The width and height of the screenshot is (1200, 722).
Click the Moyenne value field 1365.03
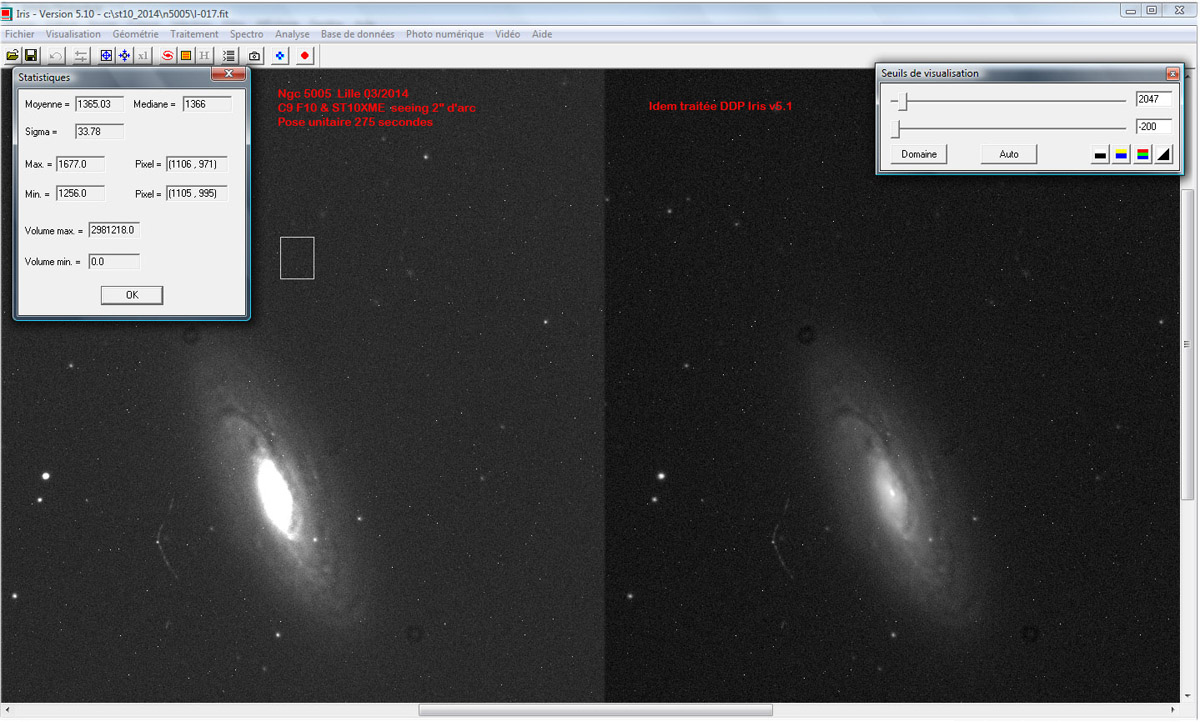100,104
